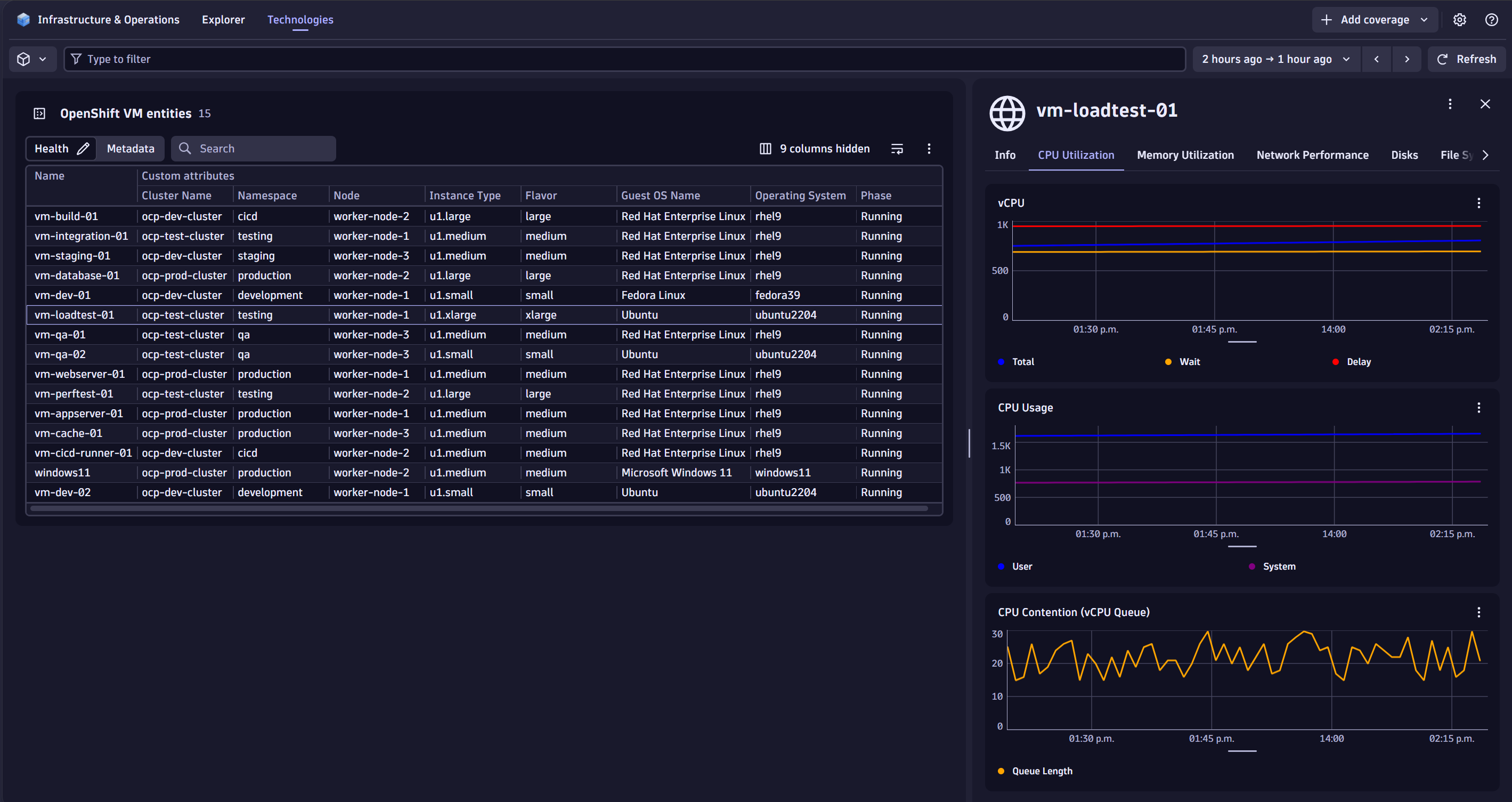Open the columns icon showing 9 columns hidden
Screen dimensions: 1512x802
point(765,149)
